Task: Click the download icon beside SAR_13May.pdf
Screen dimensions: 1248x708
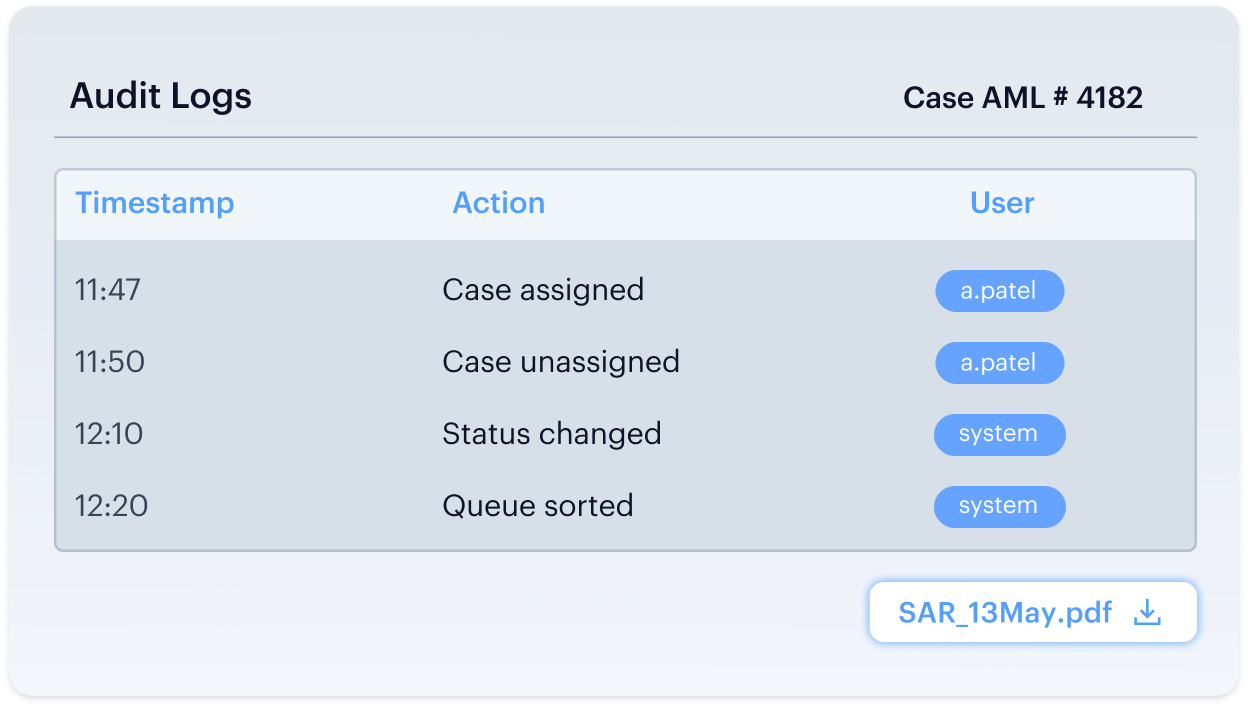Action: coord(1147,612)
